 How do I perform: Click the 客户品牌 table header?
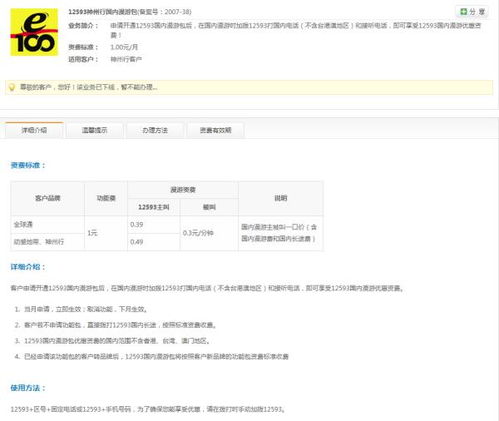[x=48, y=198]
